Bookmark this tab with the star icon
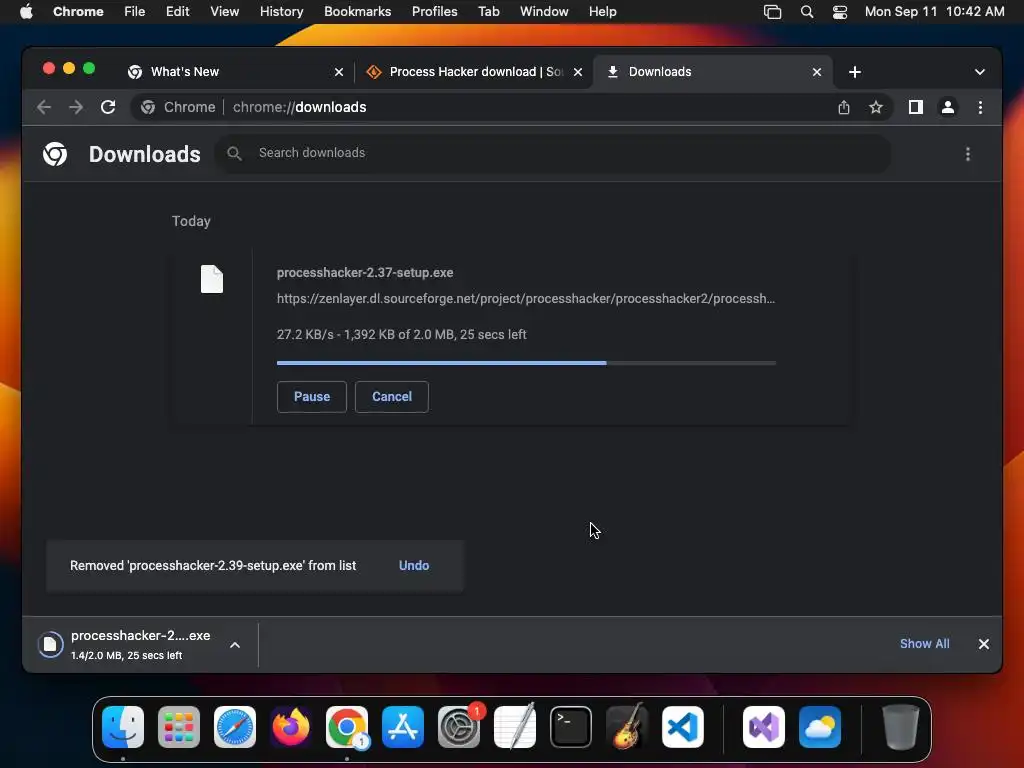The width and height of the screenshot is (1024, 768). (876, 107)
